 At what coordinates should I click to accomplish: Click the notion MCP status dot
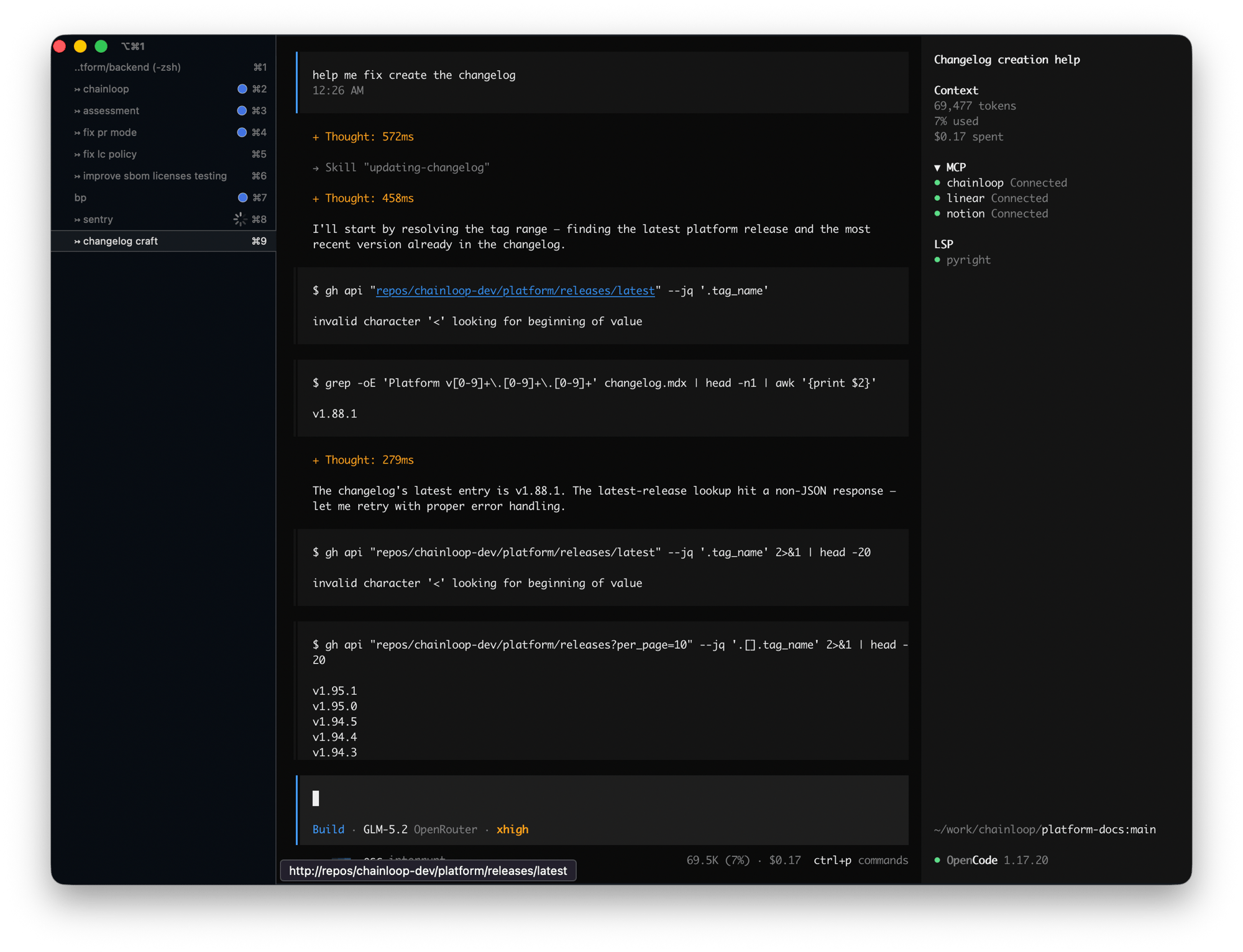[x=937, y=214]
